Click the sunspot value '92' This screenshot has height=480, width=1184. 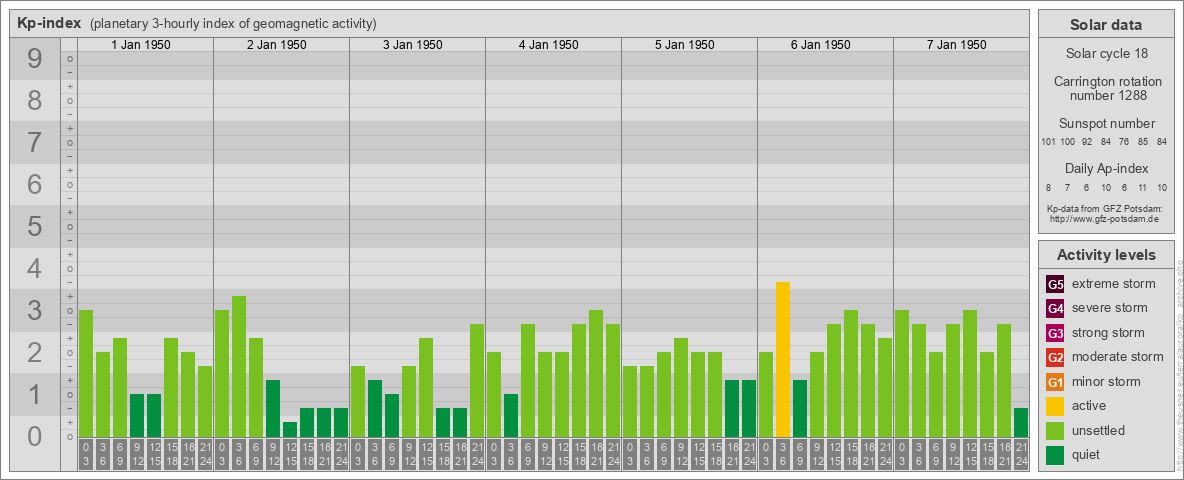pos(1087,142)
